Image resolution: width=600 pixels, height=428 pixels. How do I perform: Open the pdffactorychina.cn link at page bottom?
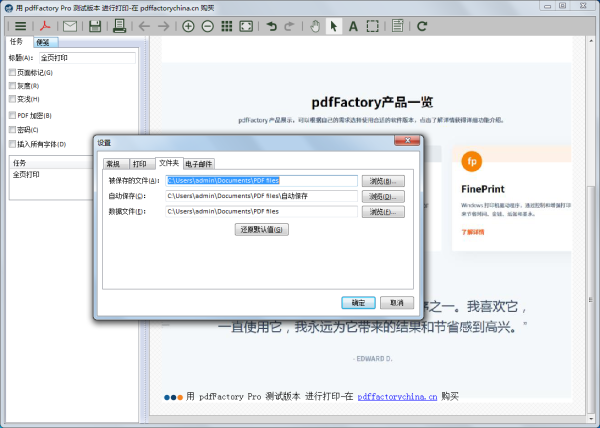tap(397, 397)
